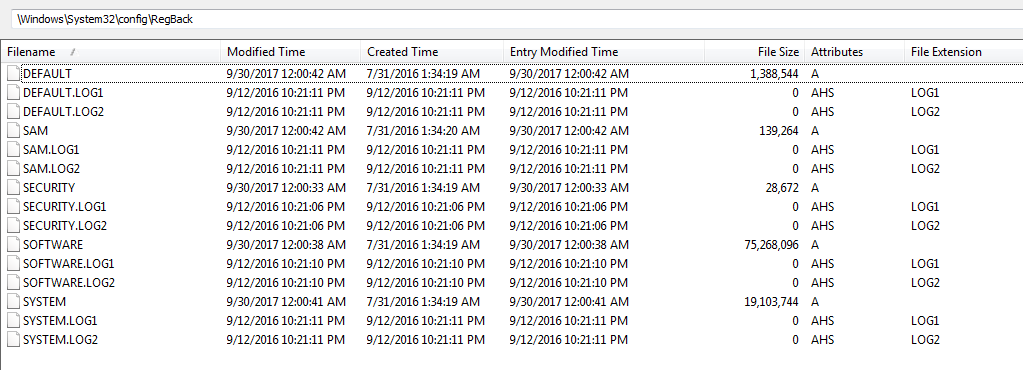Screen dimensions: 1023x370
Task: Click the A attribute in SYSTEM row
Action: [x=815, y=301]
